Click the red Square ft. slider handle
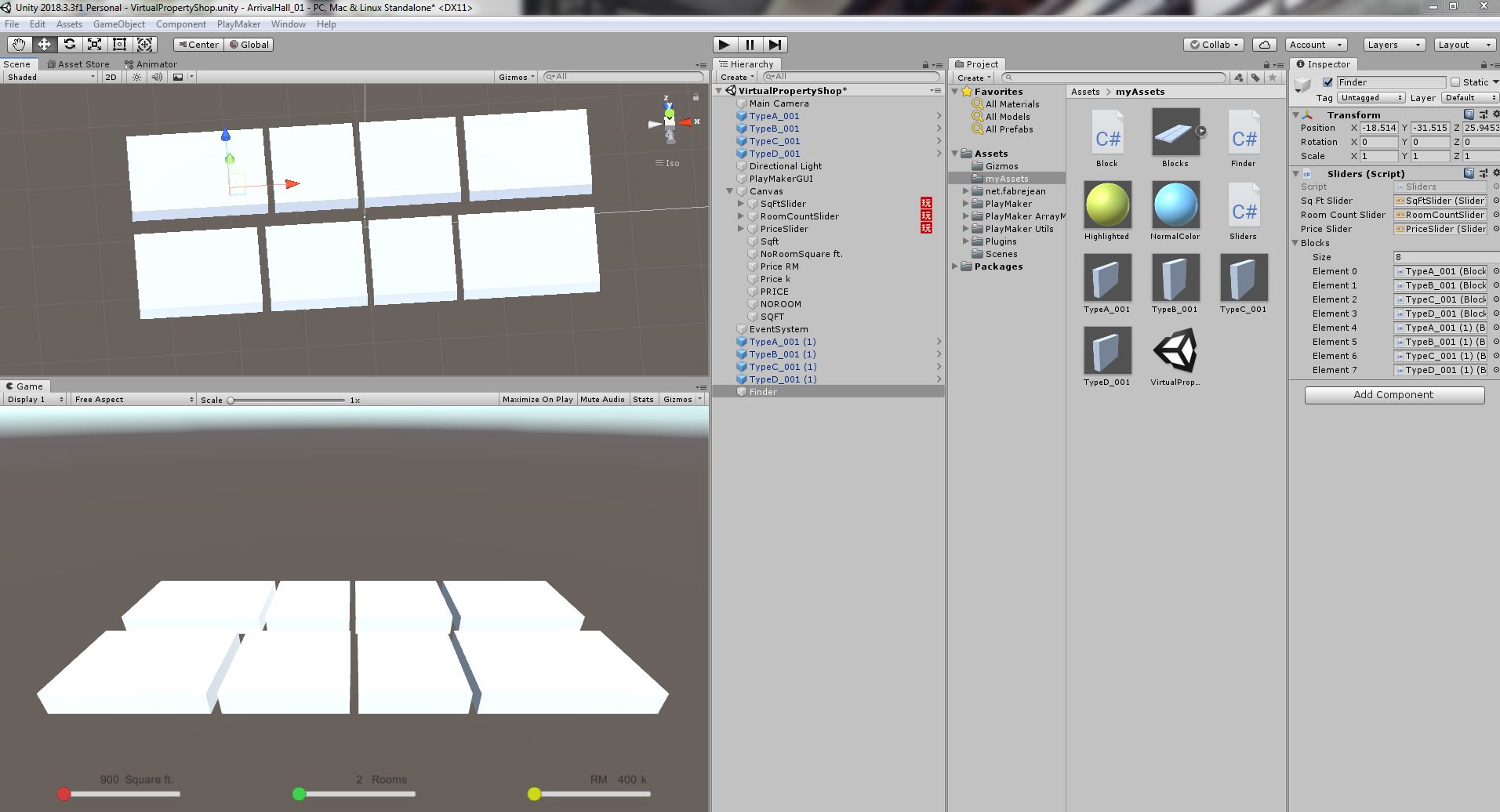The height and width of the screenshot is (812, 1500). [x=64, y=794]
